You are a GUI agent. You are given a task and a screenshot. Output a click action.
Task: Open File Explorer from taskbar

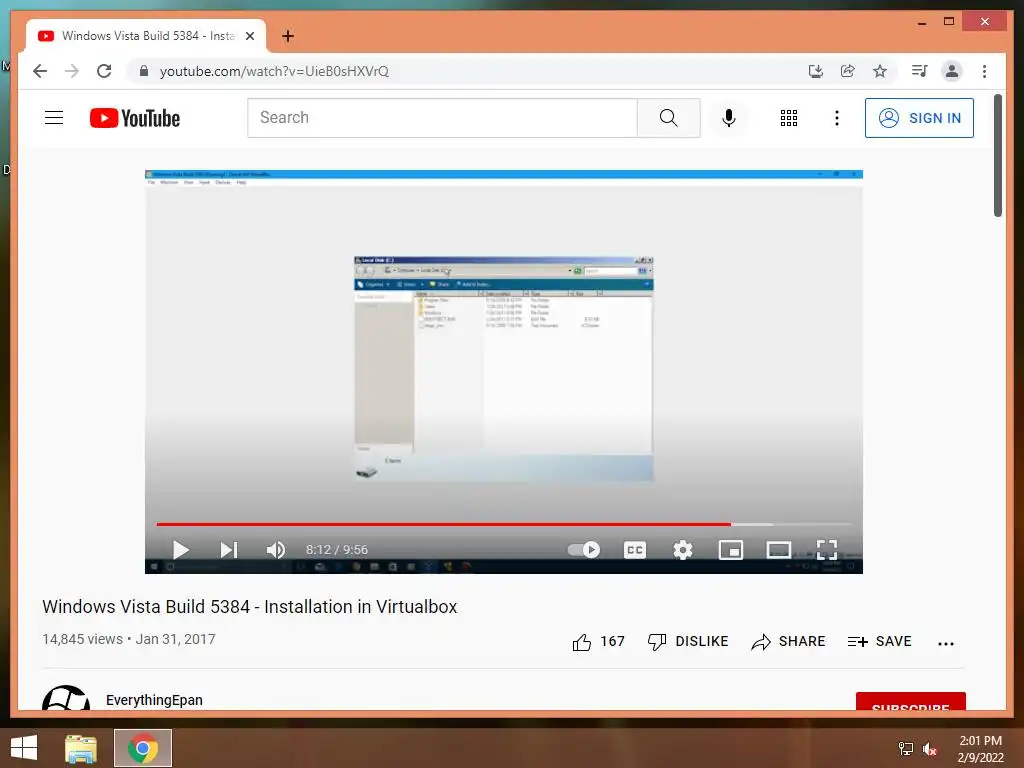click(x=81, y=748)
